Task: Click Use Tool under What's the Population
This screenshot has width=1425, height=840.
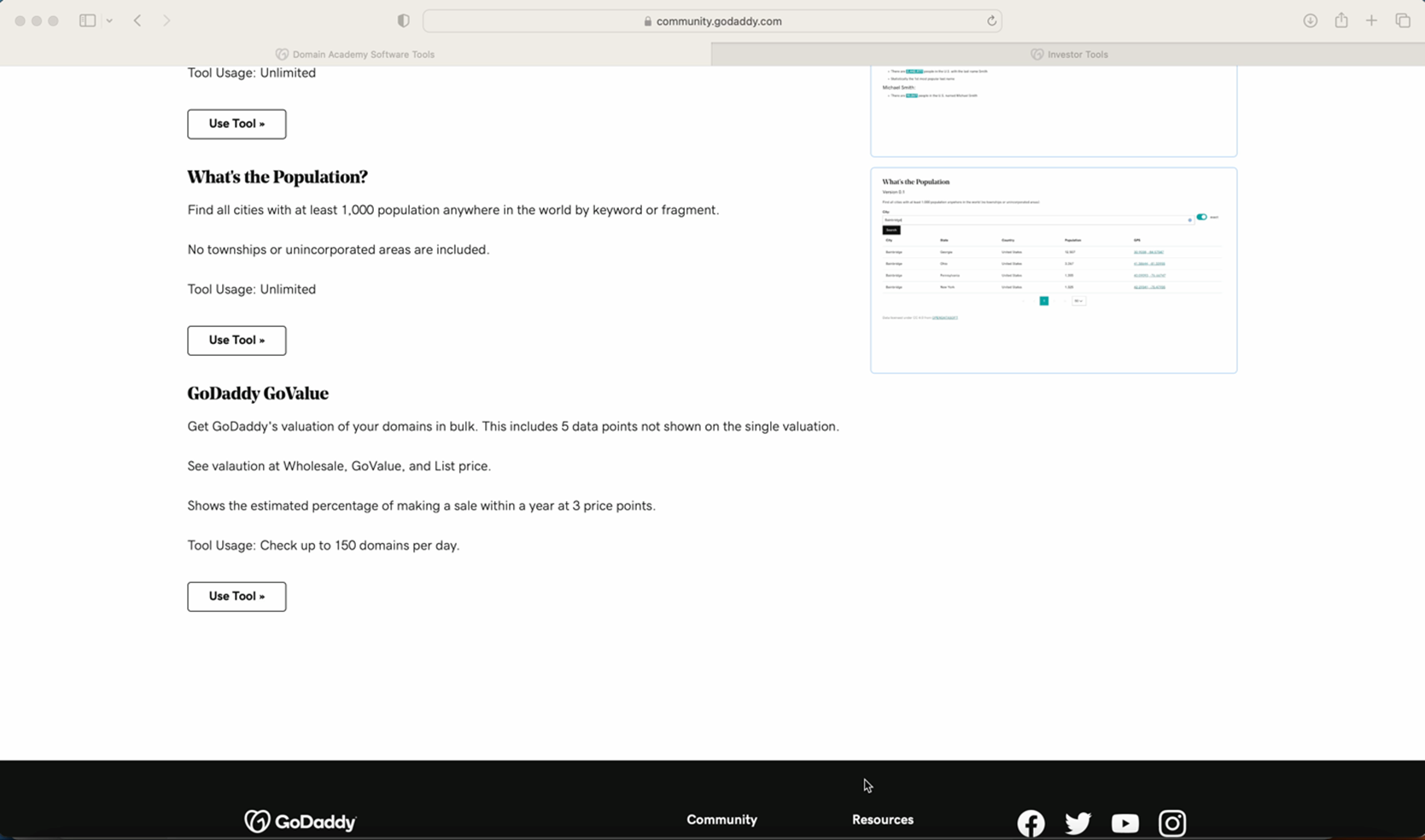Action: (x=237, y=340)
